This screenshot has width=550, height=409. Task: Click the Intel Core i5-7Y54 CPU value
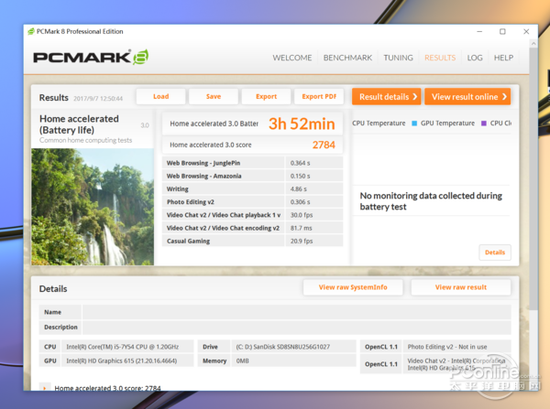point(122,347)
